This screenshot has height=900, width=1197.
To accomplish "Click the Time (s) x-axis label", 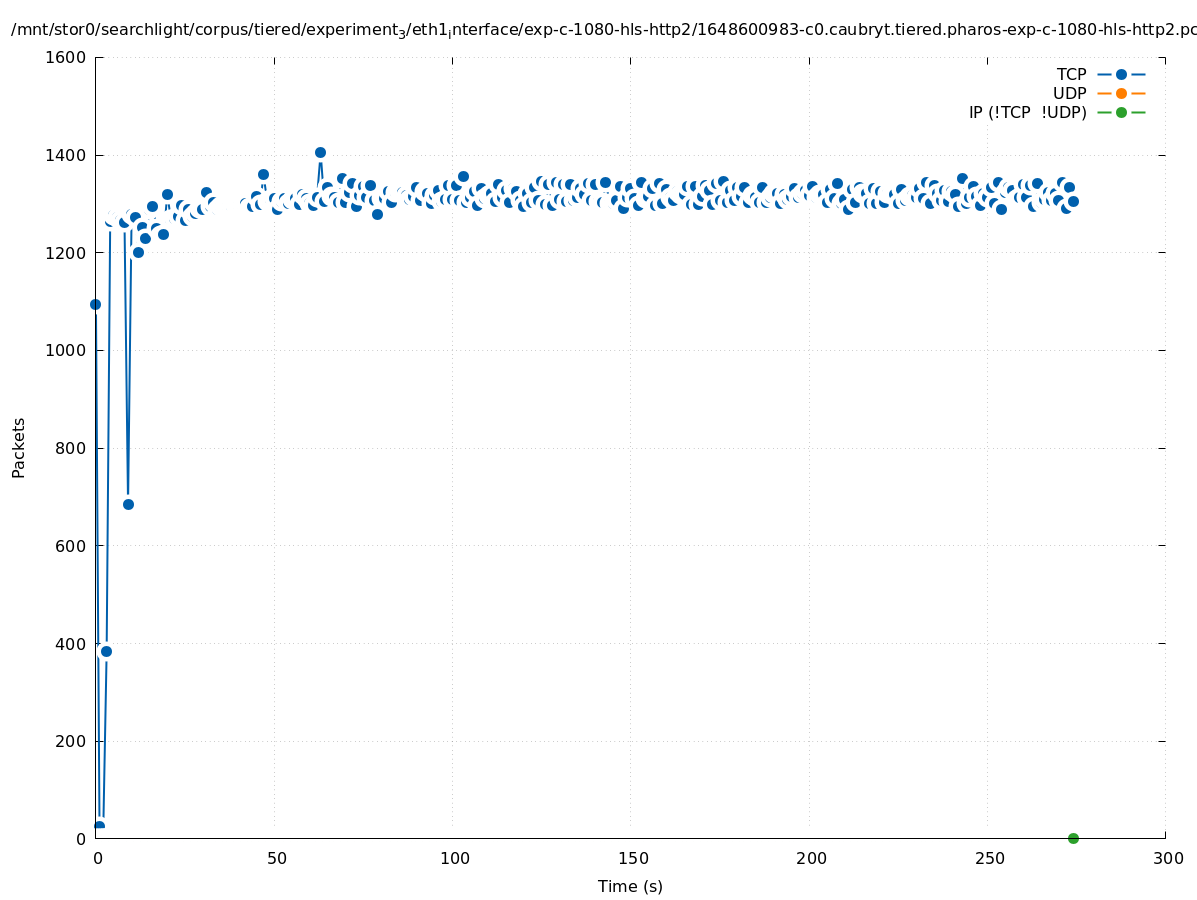I will point(630,886).
